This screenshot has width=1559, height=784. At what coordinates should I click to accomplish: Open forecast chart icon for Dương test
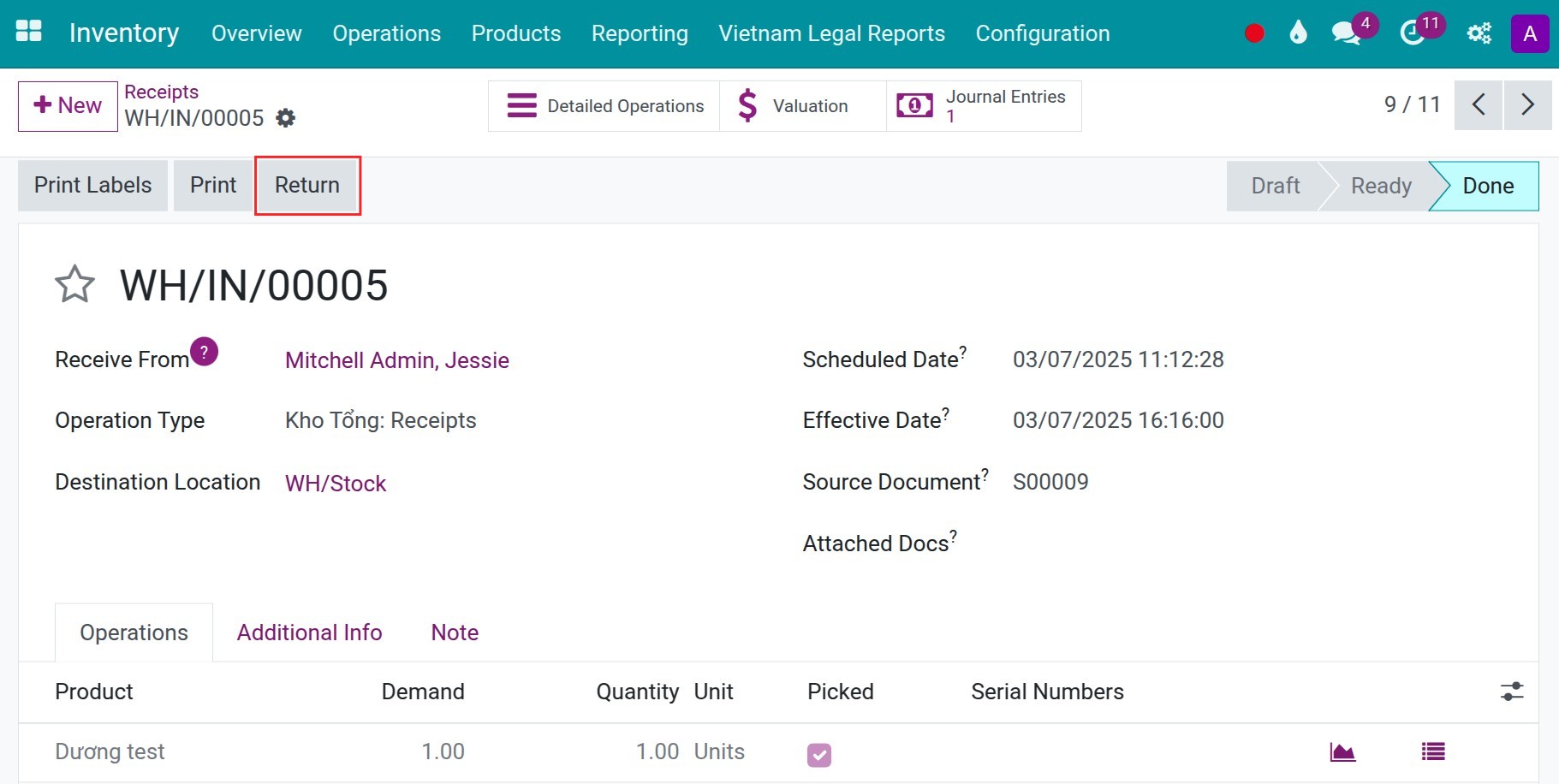(1342, 752)
